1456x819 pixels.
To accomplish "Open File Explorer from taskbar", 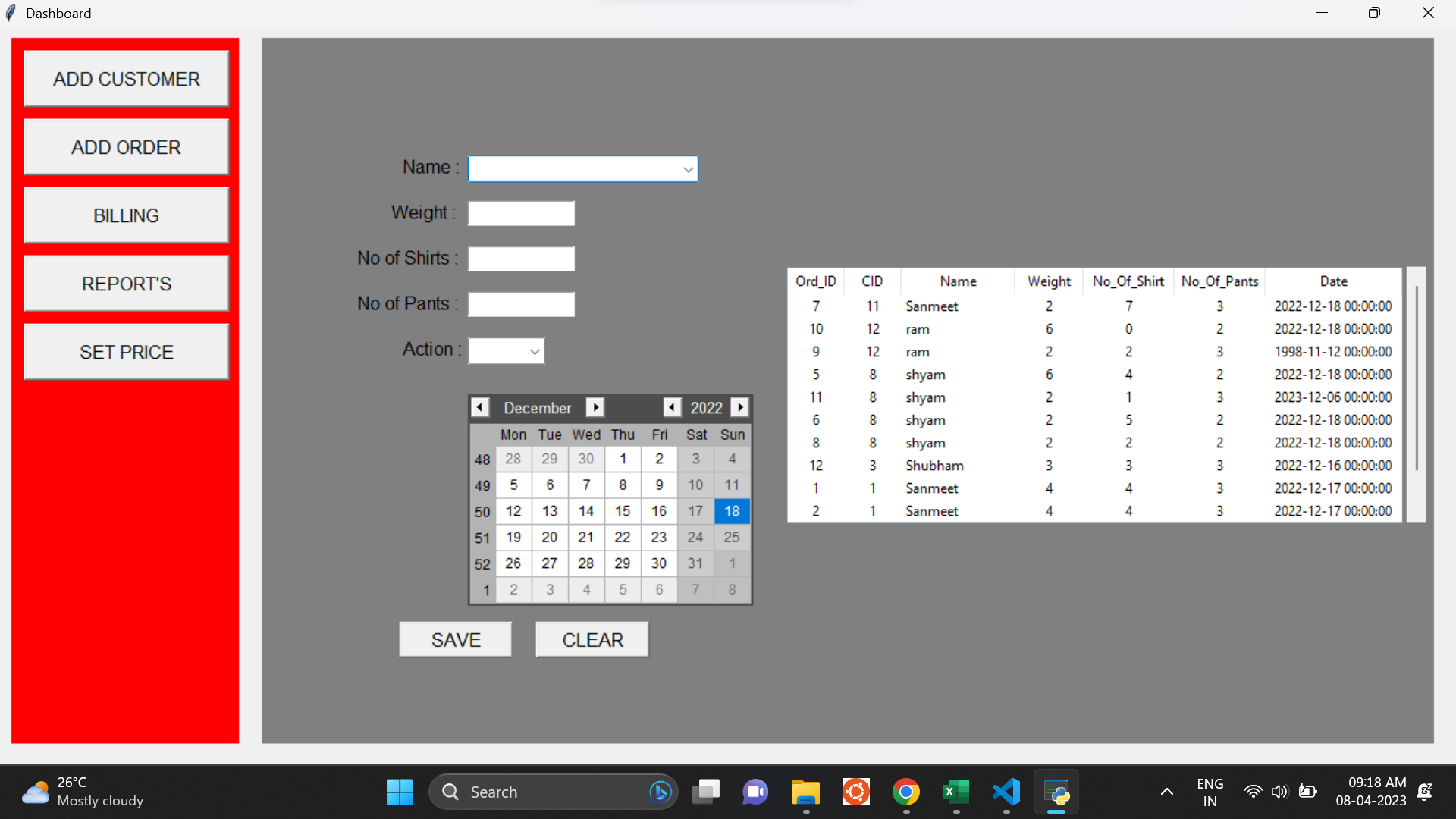I will (805, 792).
